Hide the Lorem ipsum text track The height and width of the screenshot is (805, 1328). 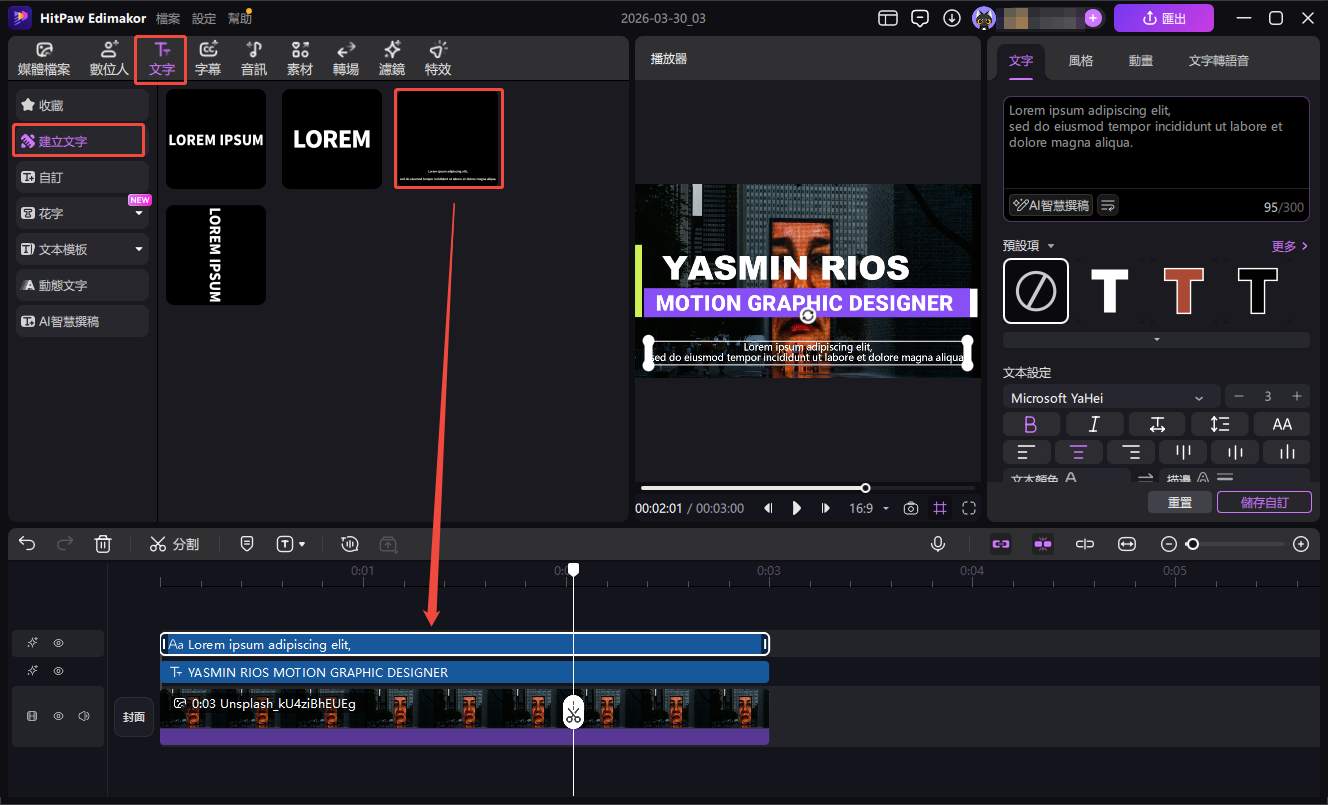(x=59, y=643)
